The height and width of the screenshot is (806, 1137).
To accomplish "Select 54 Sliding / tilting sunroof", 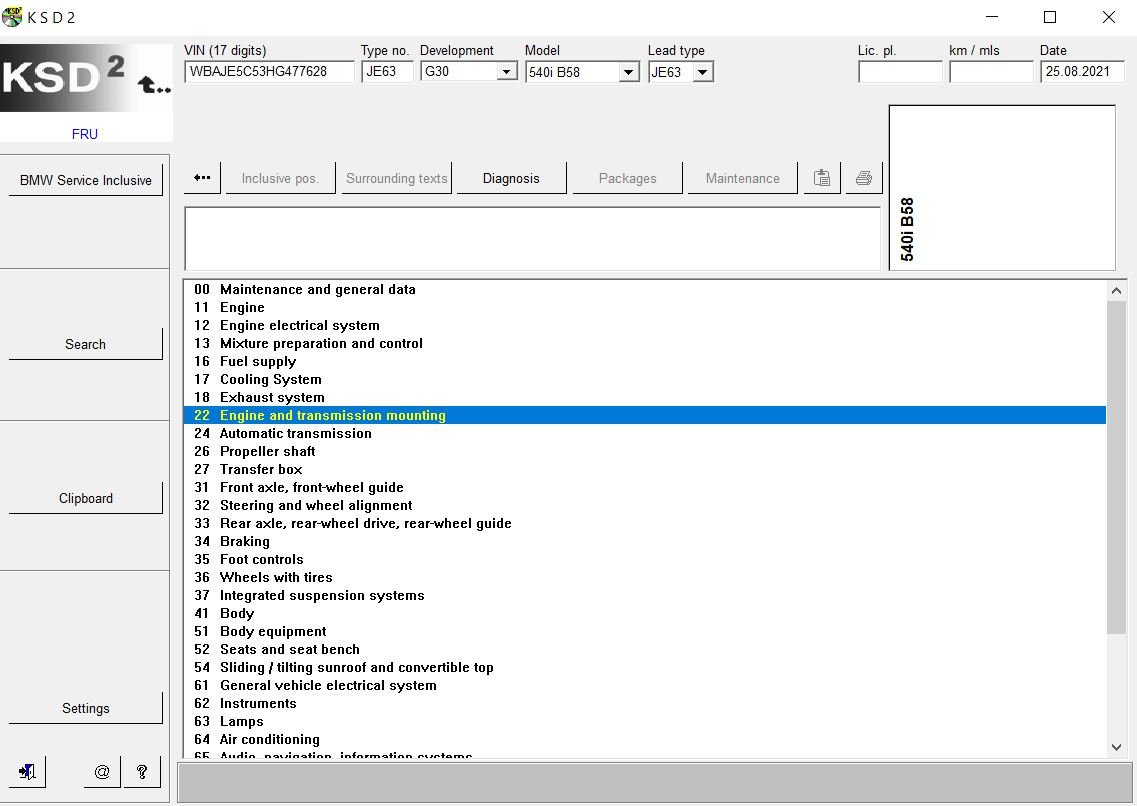I will pyautogui.click(x=645, y=667).
